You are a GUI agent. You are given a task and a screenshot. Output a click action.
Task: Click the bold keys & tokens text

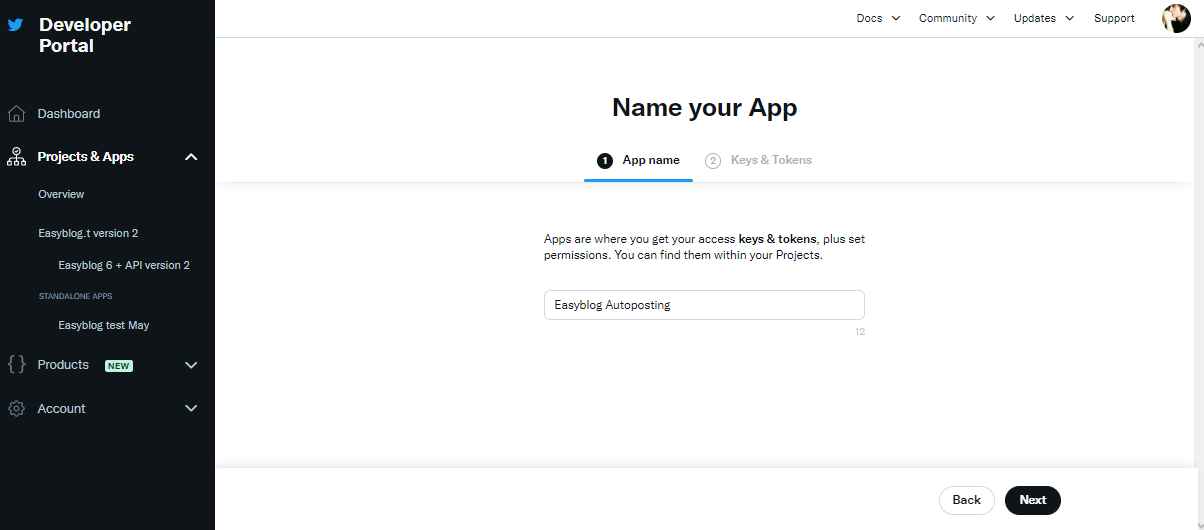pos(778,239)
